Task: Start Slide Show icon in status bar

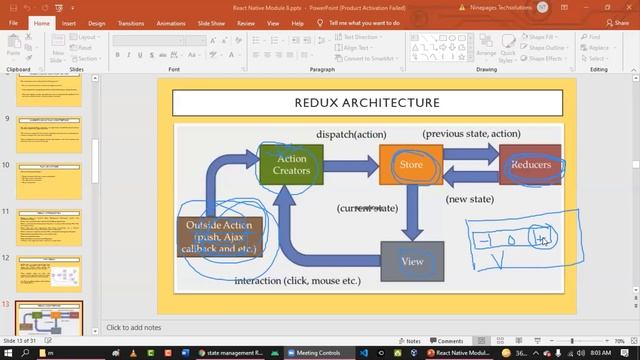Action: click(x=537, y=341)
